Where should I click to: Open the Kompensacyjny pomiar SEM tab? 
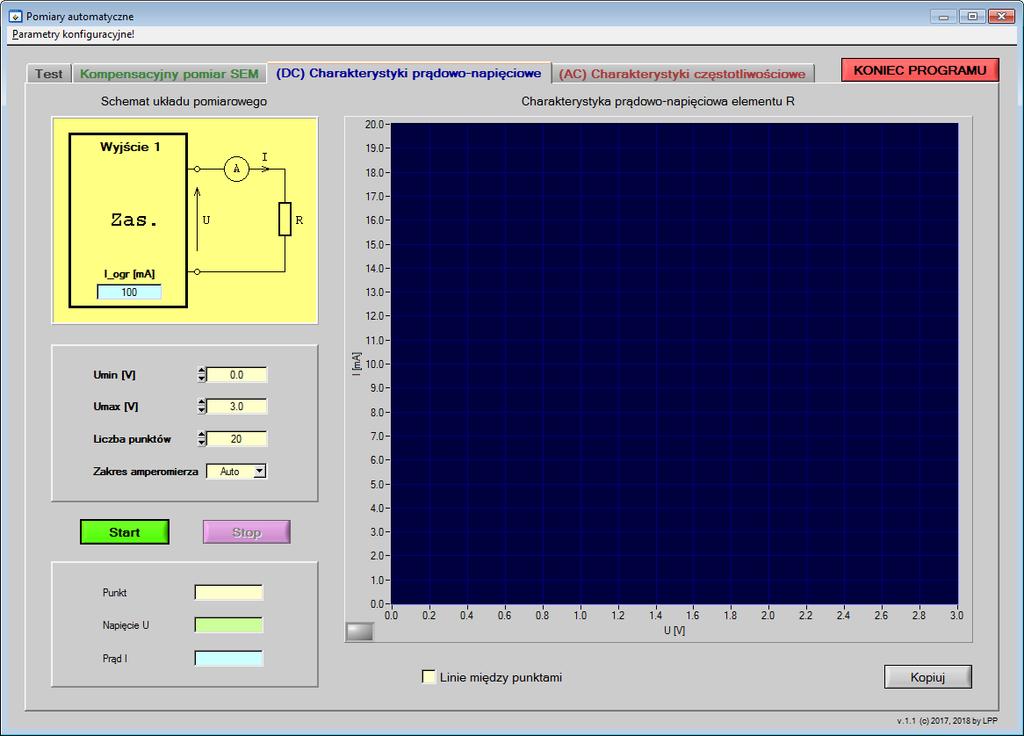[169, 74]
